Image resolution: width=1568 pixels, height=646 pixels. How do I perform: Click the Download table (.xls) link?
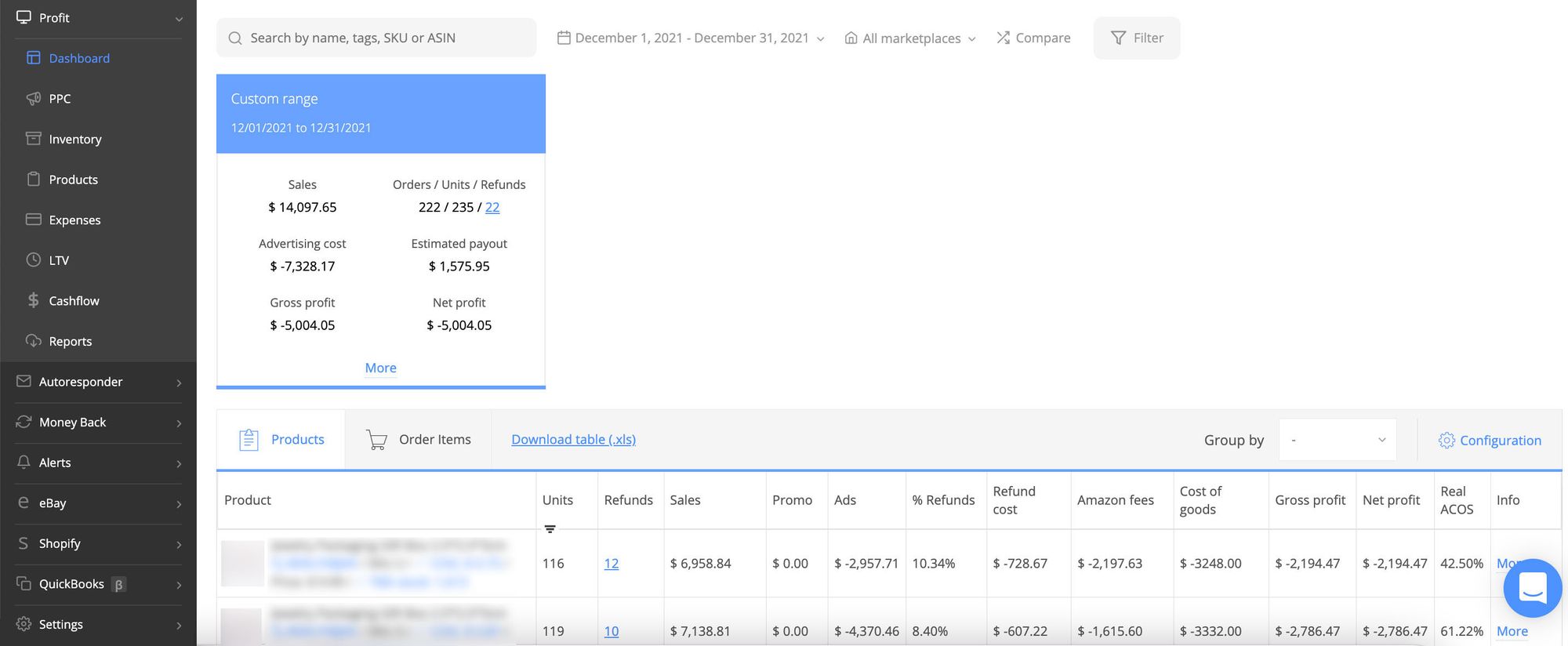point(573,440)
